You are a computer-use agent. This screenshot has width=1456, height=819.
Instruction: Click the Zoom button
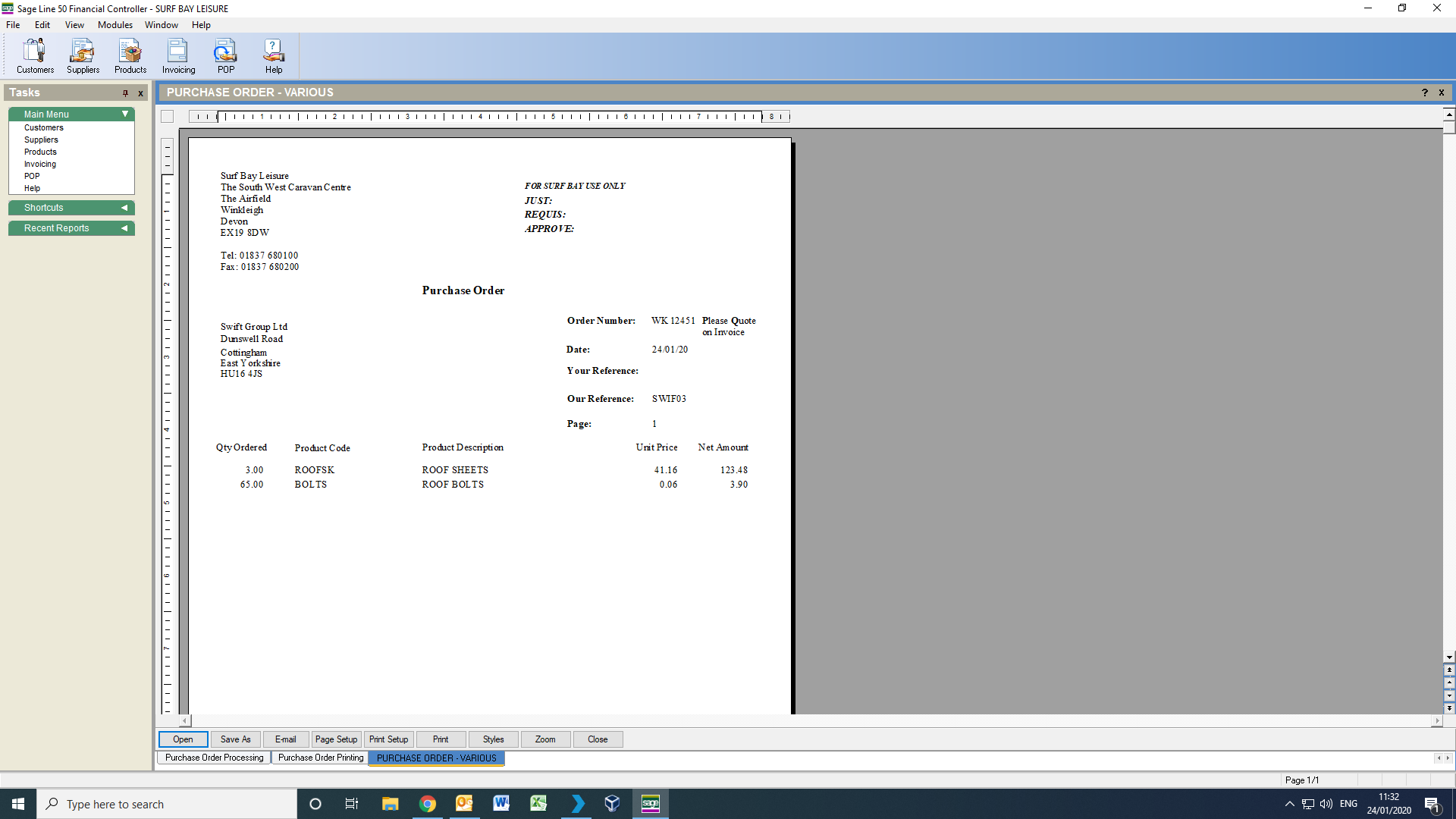click(x=545, y=739)
